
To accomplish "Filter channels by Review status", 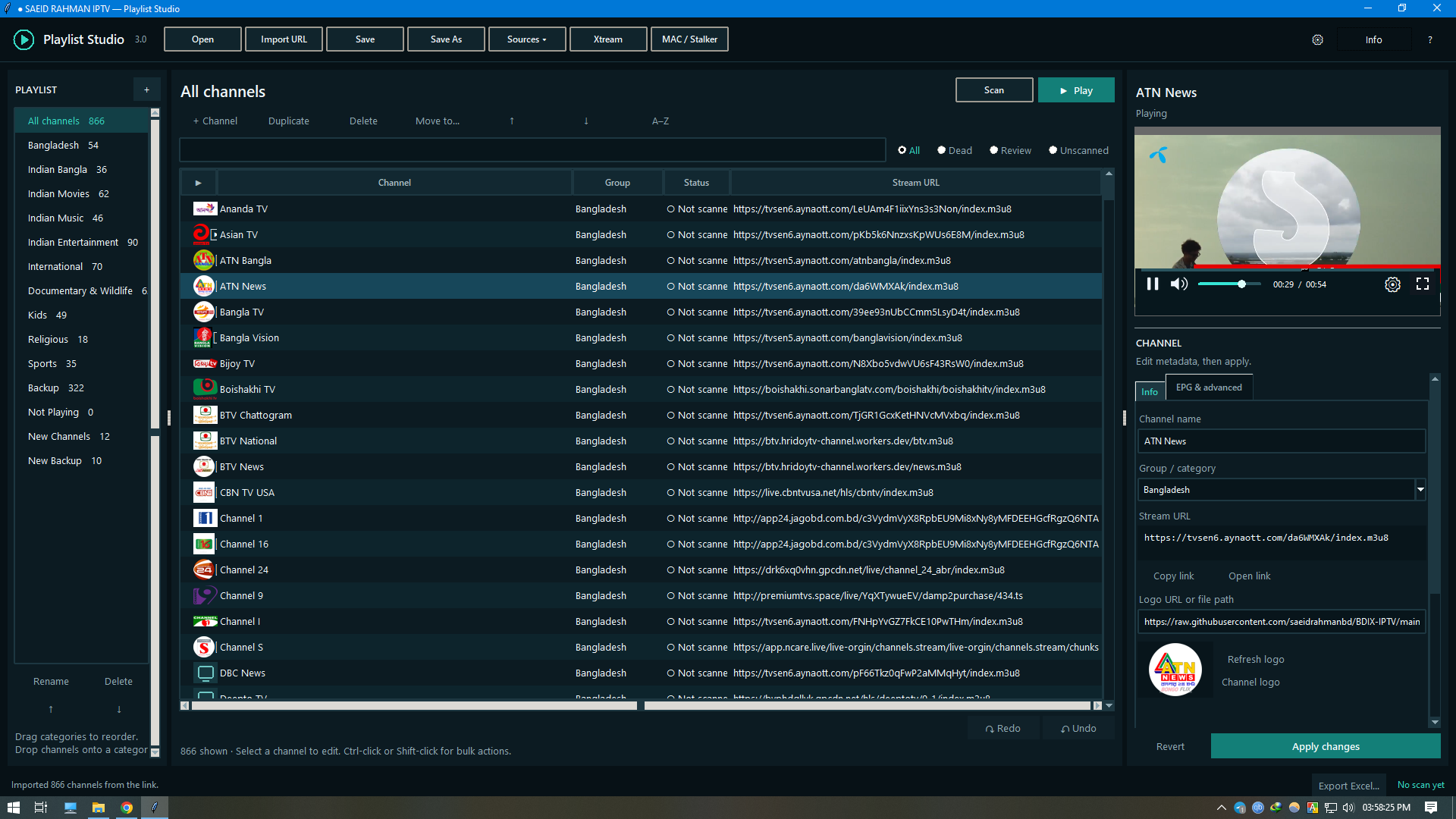I will 1011,150.
